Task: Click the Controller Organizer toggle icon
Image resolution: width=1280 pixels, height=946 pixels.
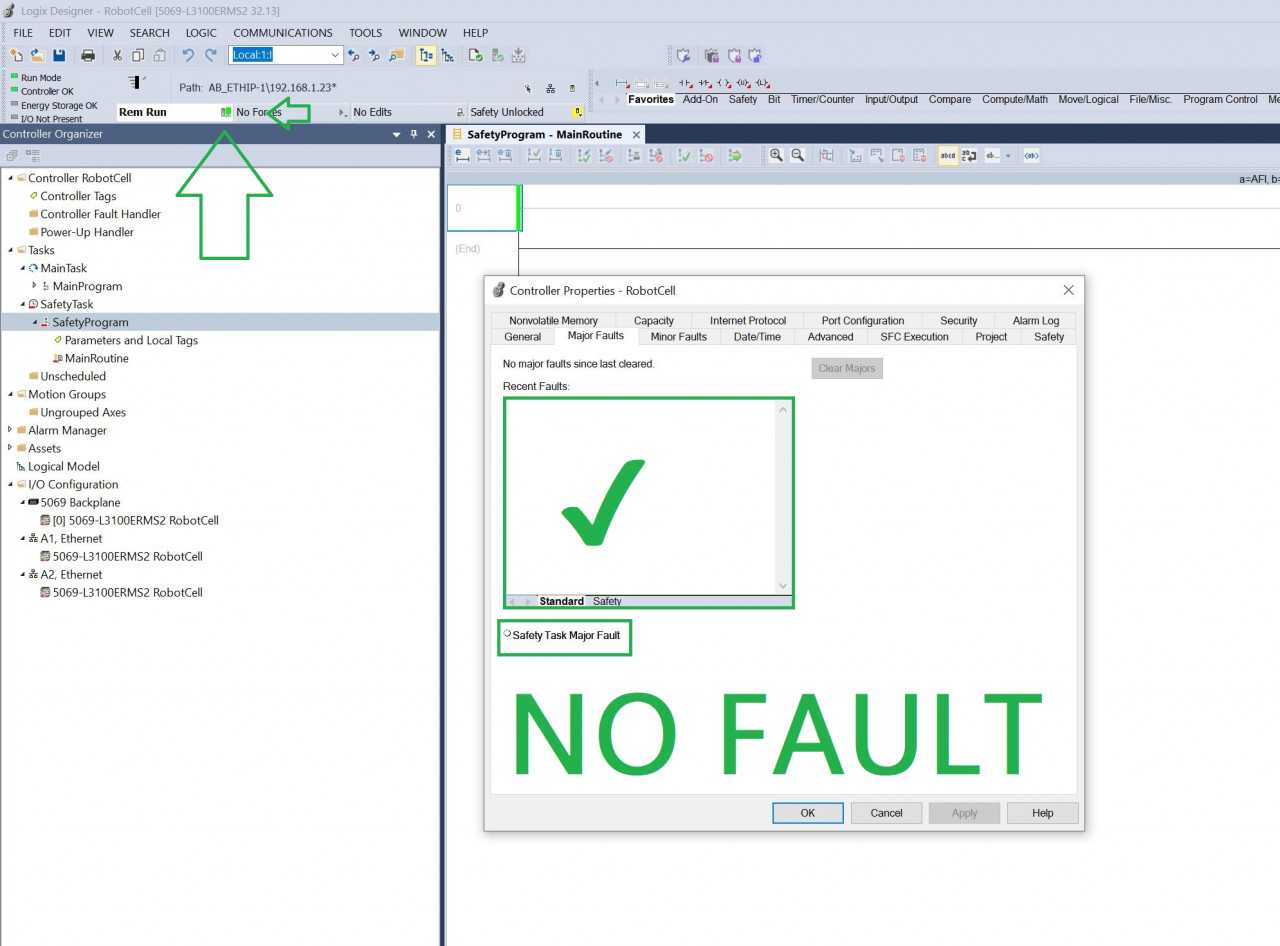Action: pos(426,55)
